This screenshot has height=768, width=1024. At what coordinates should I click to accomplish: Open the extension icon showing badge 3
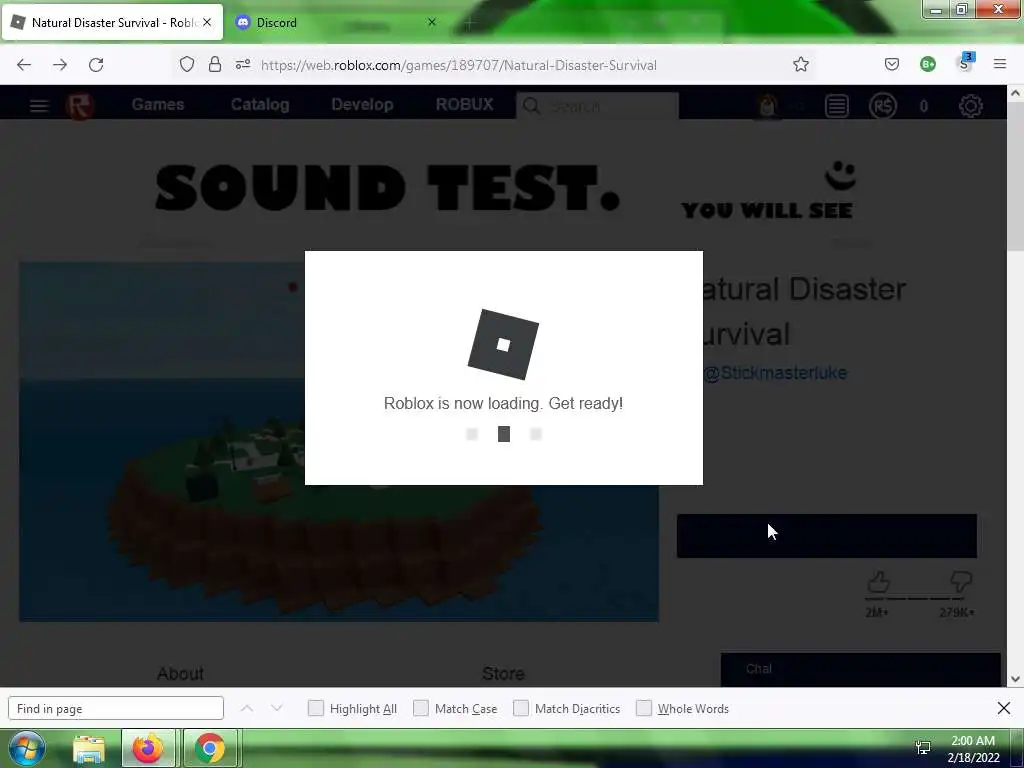pos(965,63)
